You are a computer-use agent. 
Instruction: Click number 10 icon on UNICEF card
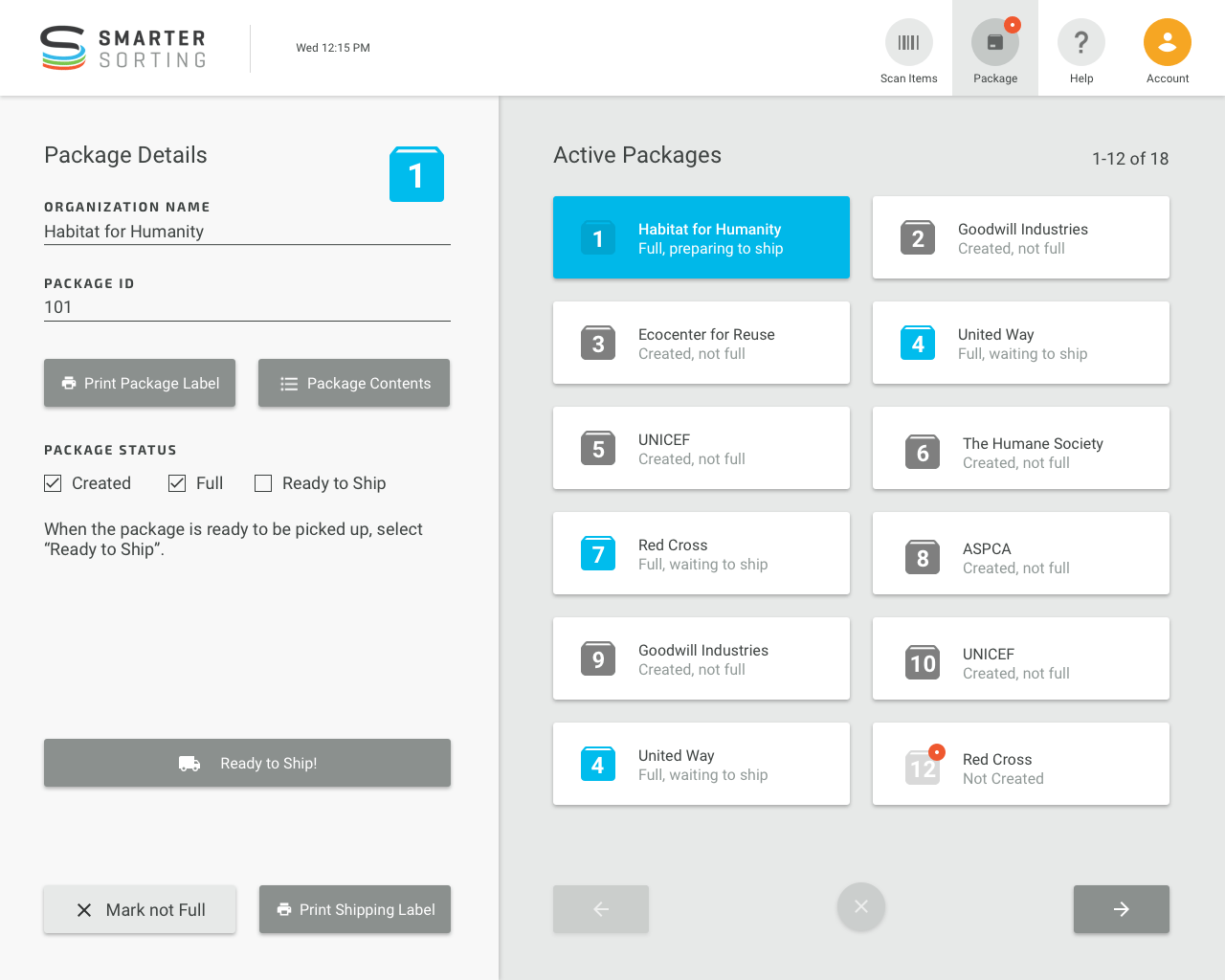click(x=923, y=662)
